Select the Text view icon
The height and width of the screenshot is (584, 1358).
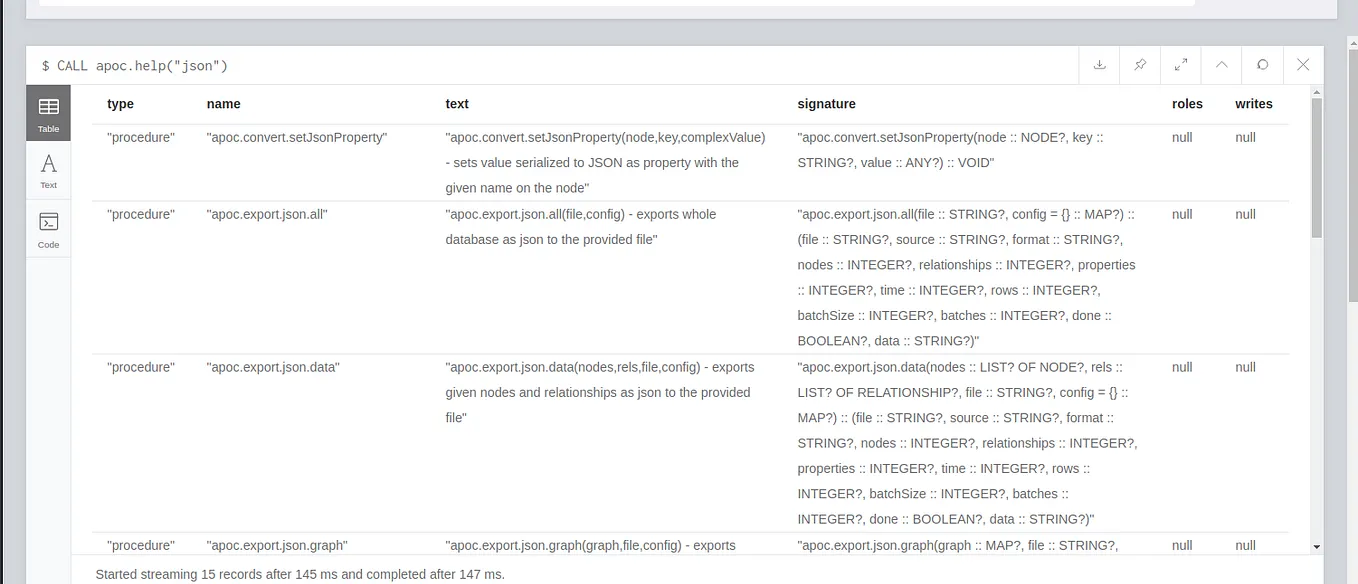[x=48, y=168]
